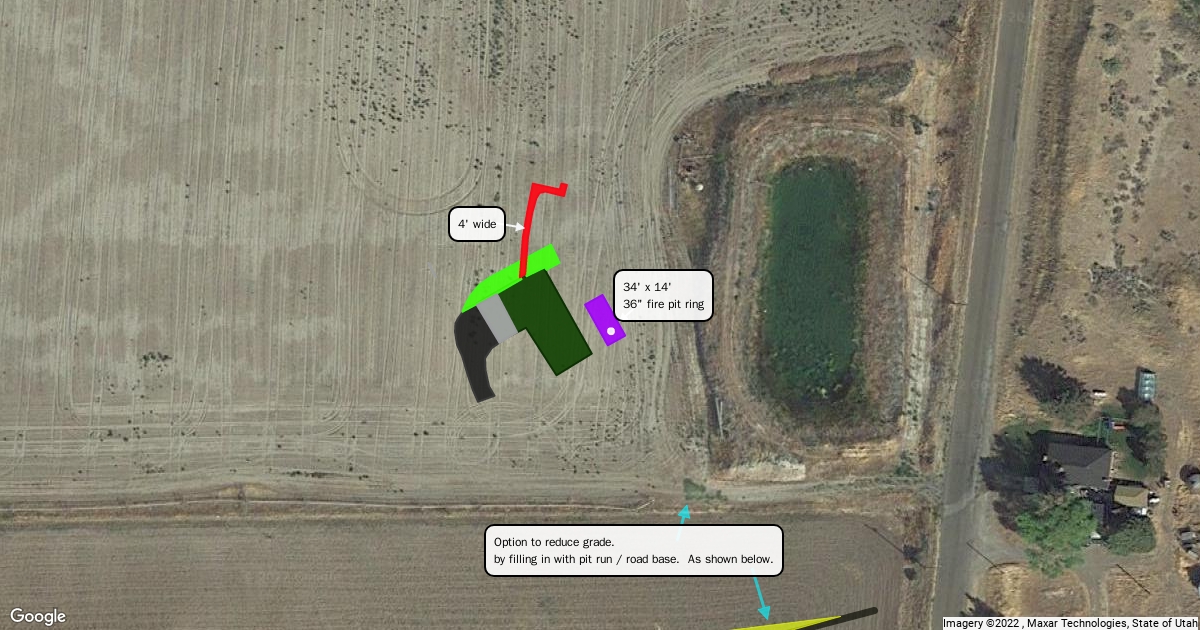Click the hooked top end of red path
Viewport: 1200px width, 630px height.
pyautogui.click(x=549, y=189)
